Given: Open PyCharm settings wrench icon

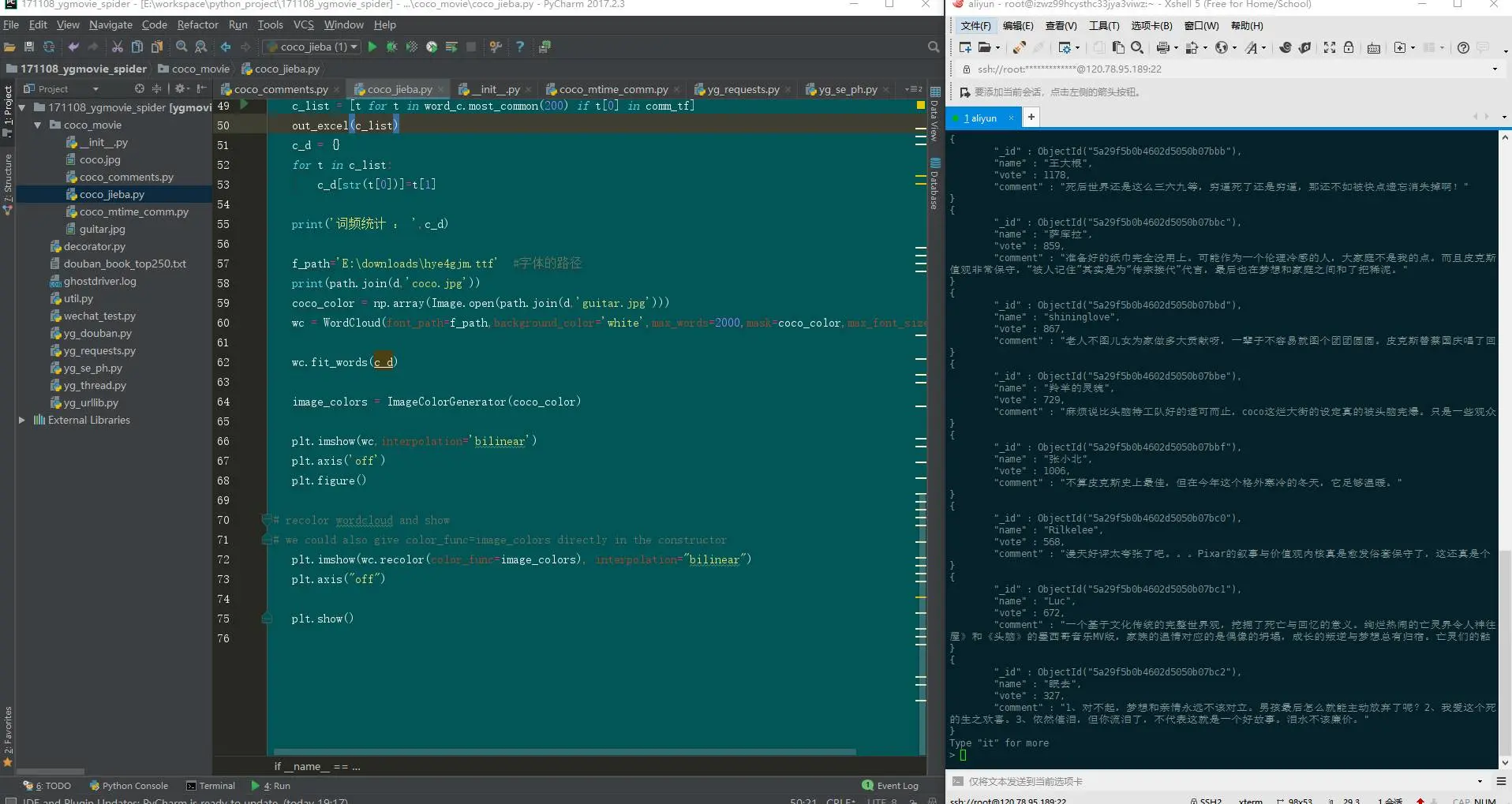Looking at the screenshot, I should tap(496, 47).
